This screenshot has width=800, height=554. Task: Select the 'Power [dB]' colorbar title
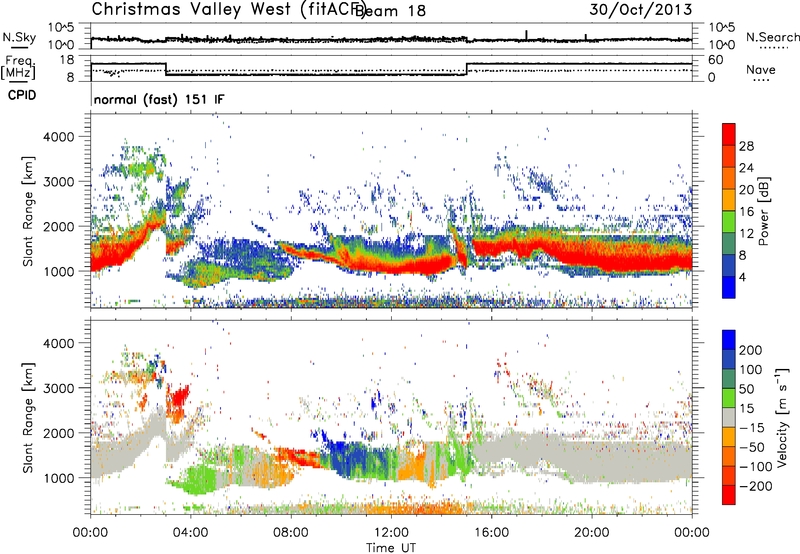click(x=763, y=211)
